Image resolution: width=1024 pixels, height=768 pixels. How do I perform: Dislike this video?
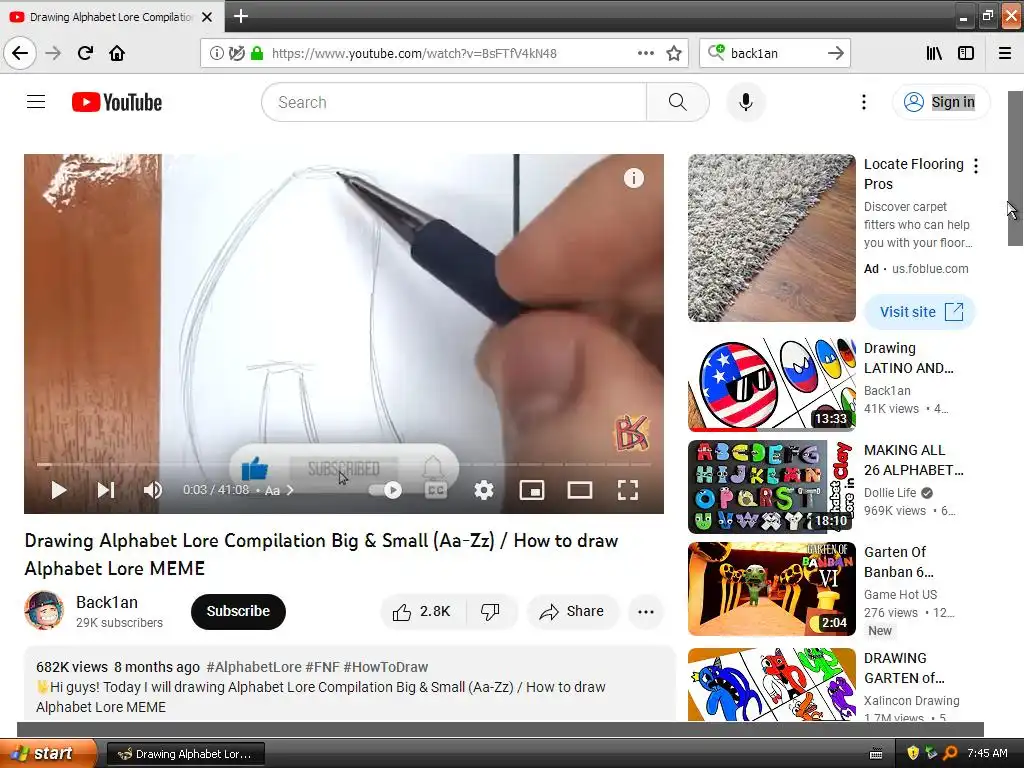(490, 611)
